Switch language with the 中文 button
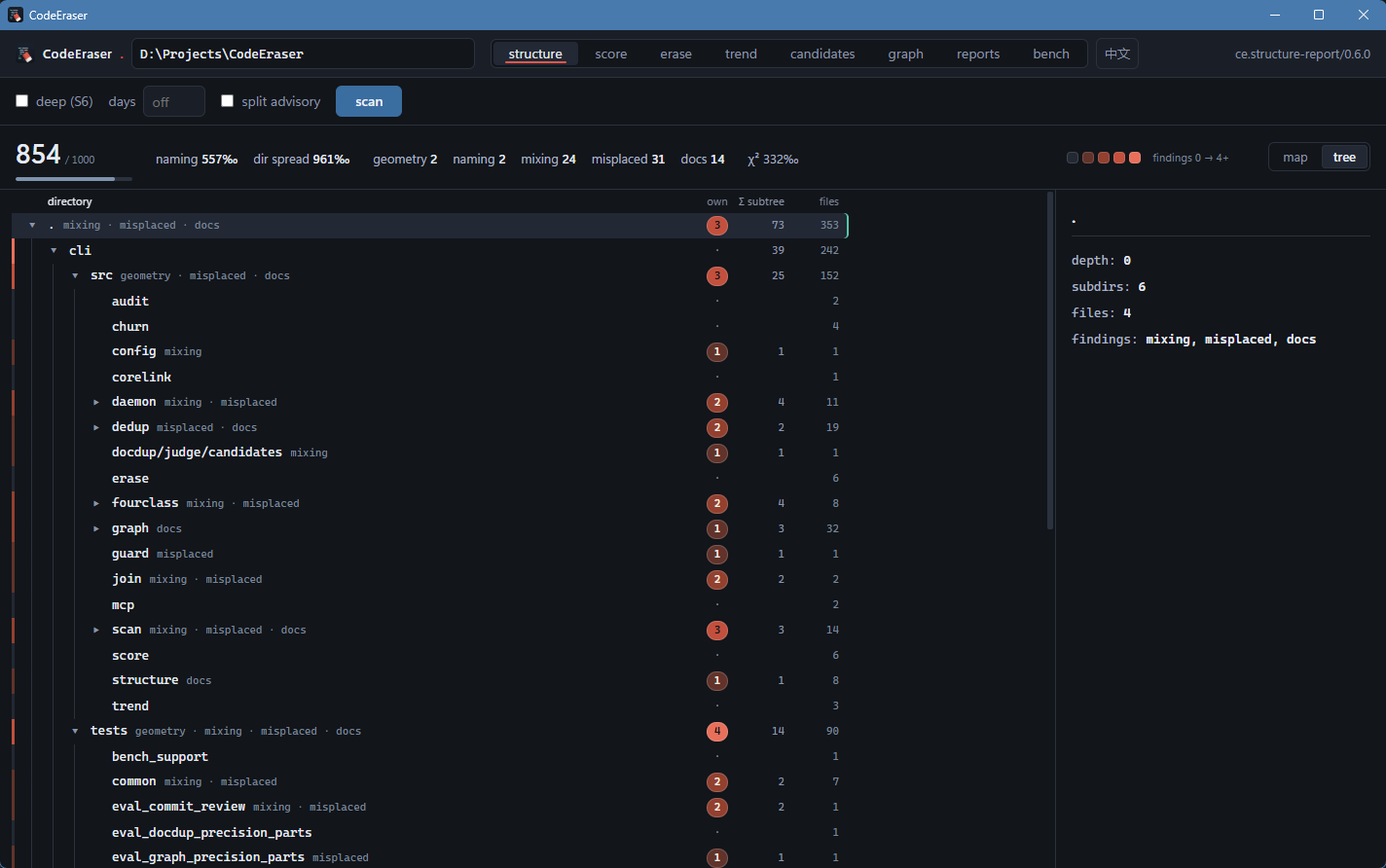The image size is (1386, 868). [x=1117, y=54]
